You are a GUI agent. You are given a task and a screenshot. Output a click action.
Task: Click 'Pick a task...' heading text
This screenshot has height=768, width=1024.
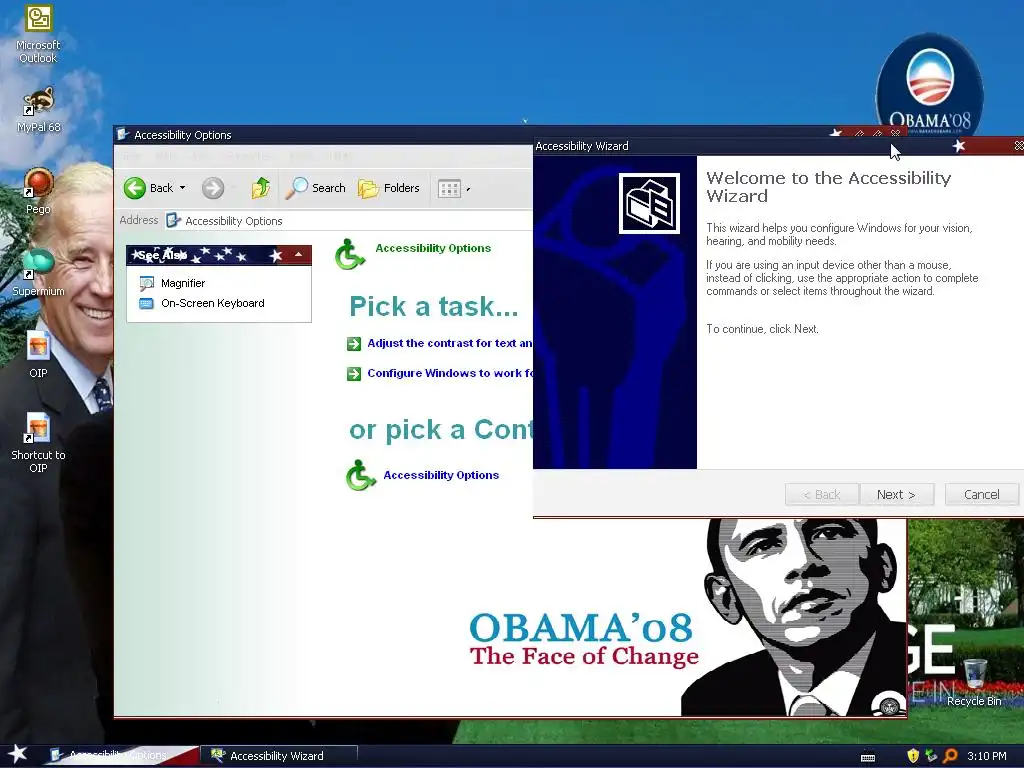pyautogui.click(x=434, y=306)
